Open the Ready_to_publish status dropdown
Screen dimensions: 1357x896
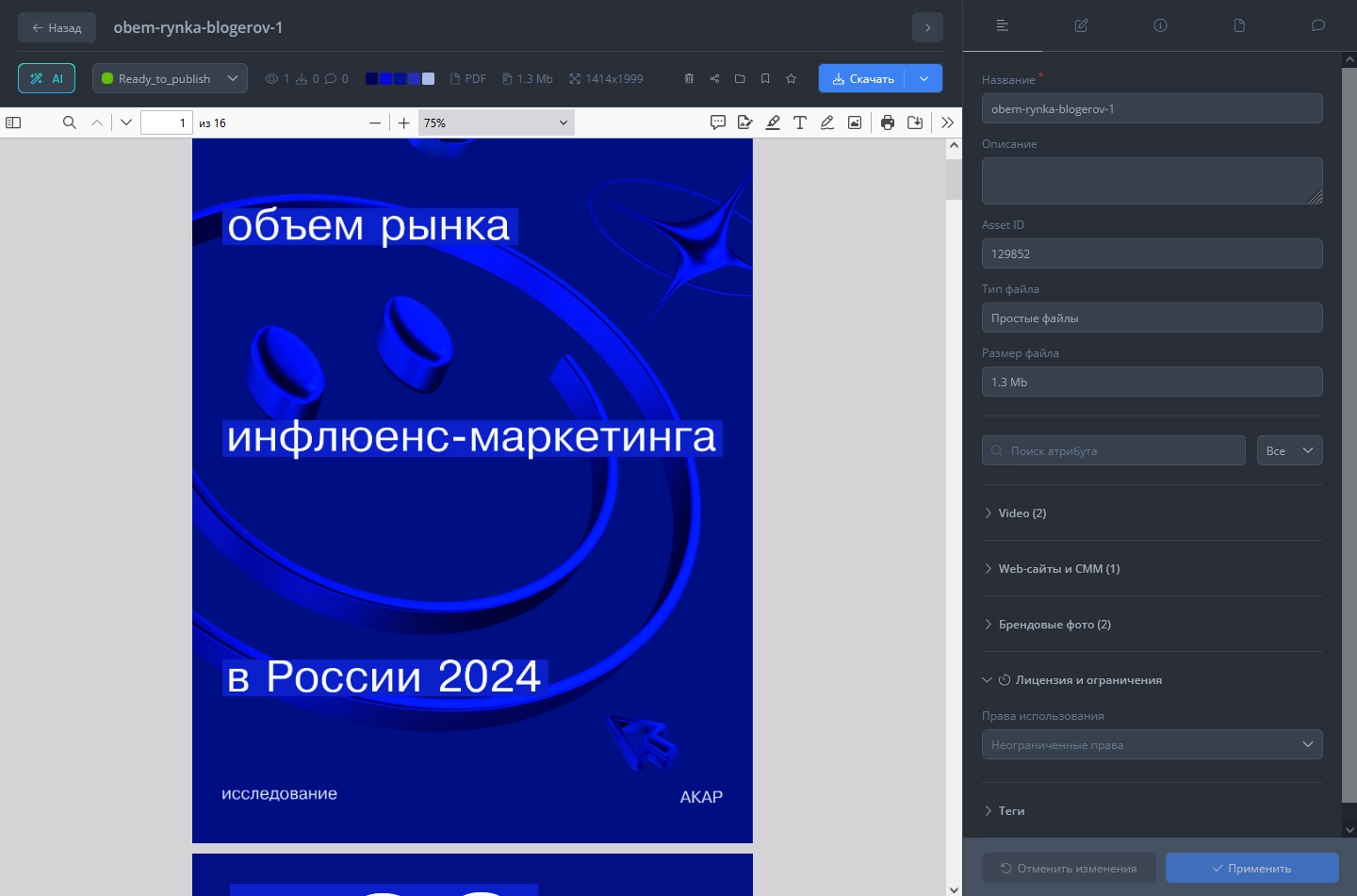click(x=170, y=78)
